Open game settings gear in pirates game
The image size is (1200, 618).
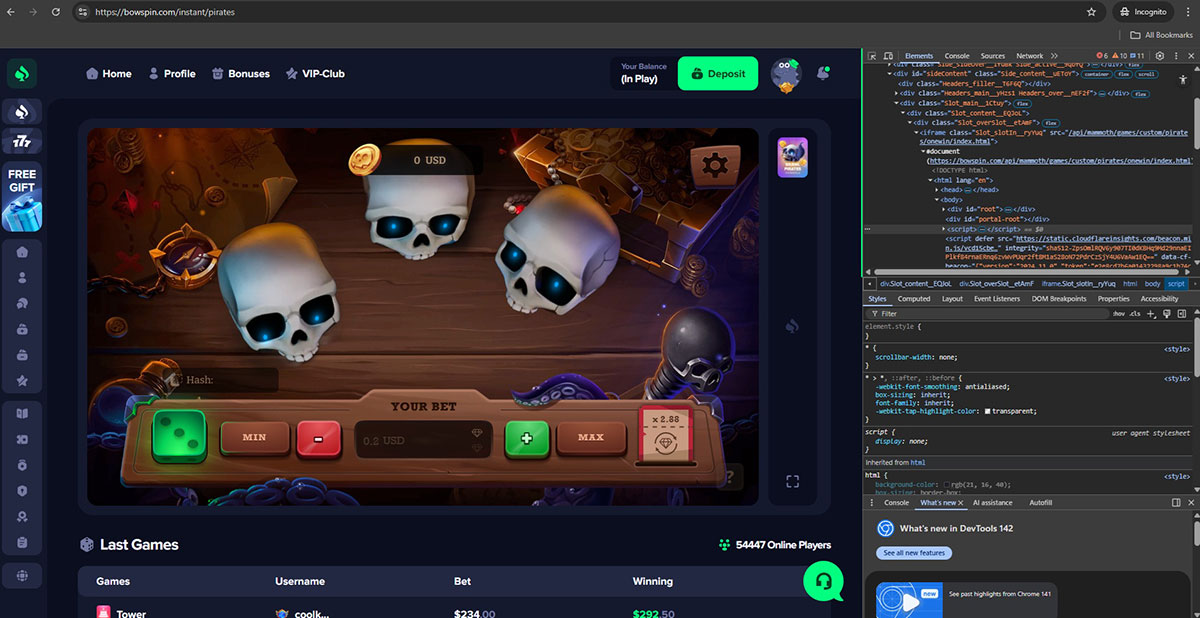714,165
